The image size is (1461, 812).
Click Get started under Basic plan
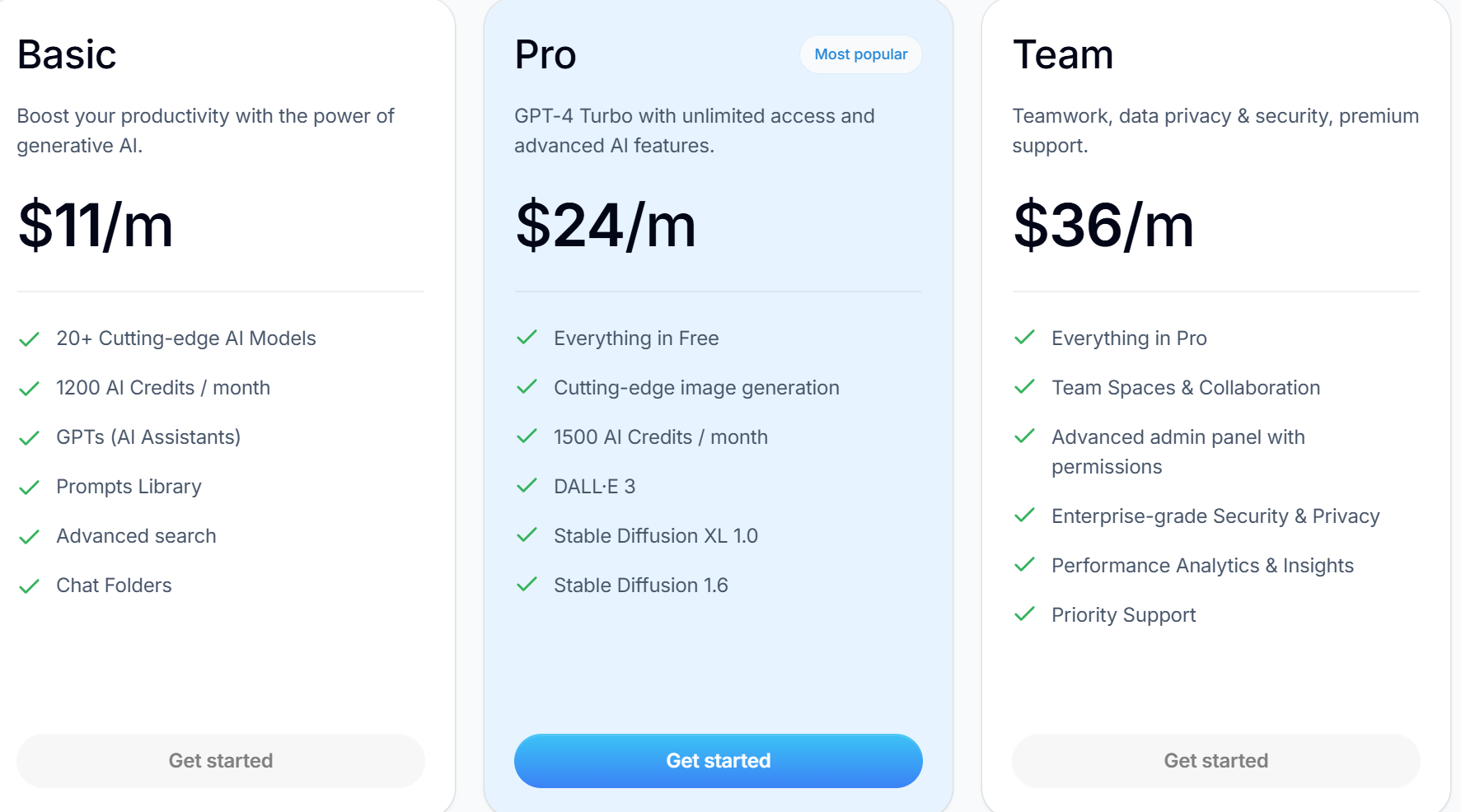tap(220, 760)
